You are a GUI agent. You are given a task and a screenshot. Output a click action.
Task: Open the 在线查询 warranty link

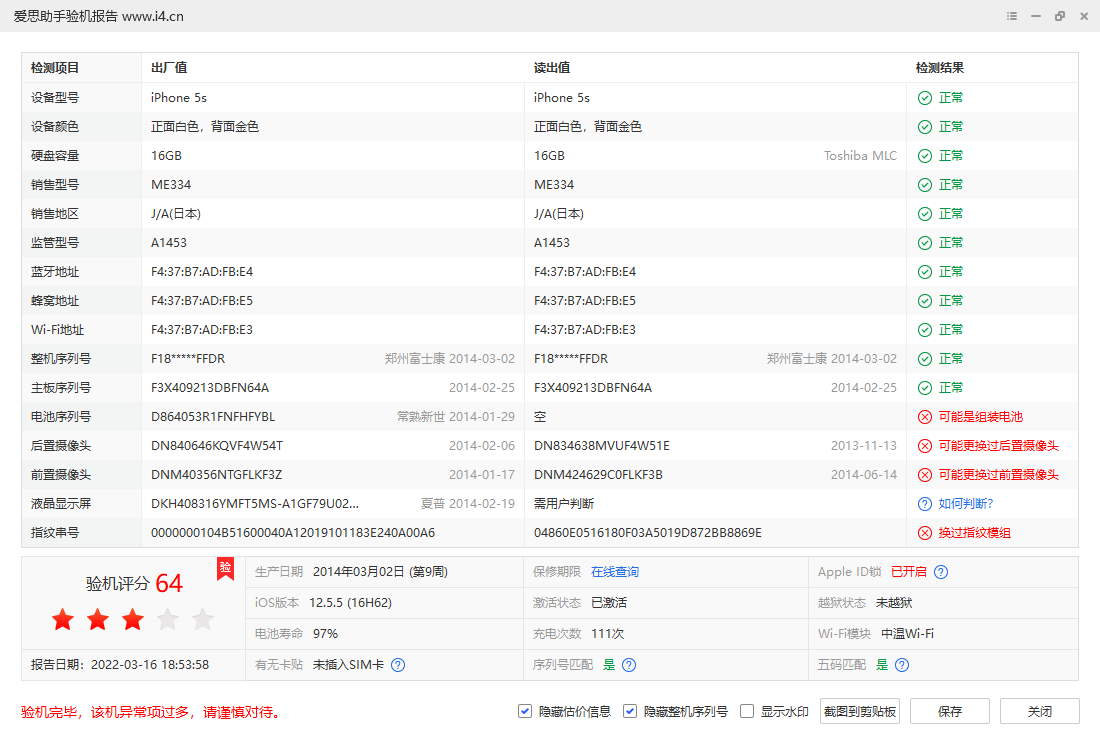(x=615, y=572)
